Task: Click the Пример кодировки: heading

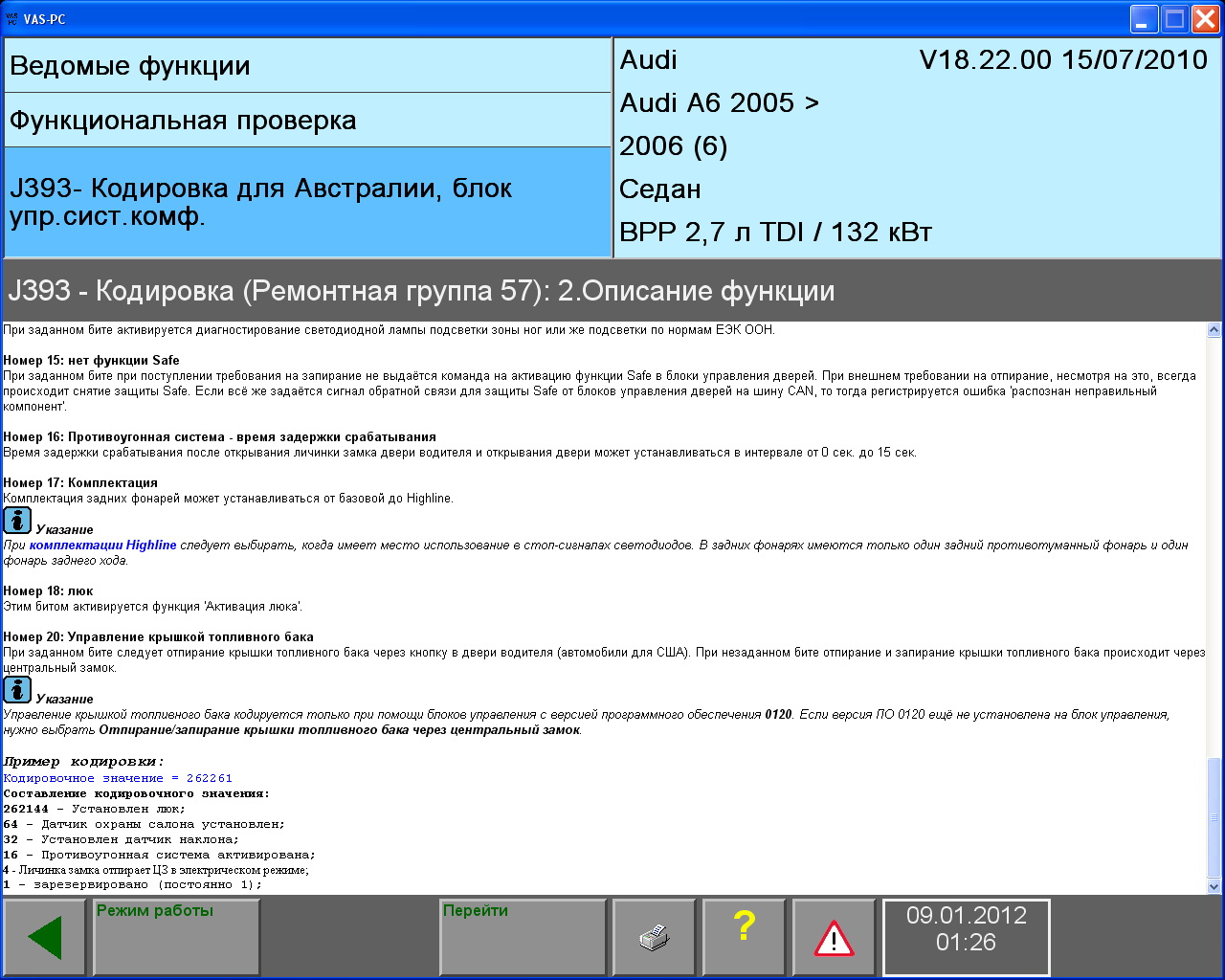Action: click(x=83, y=763)
